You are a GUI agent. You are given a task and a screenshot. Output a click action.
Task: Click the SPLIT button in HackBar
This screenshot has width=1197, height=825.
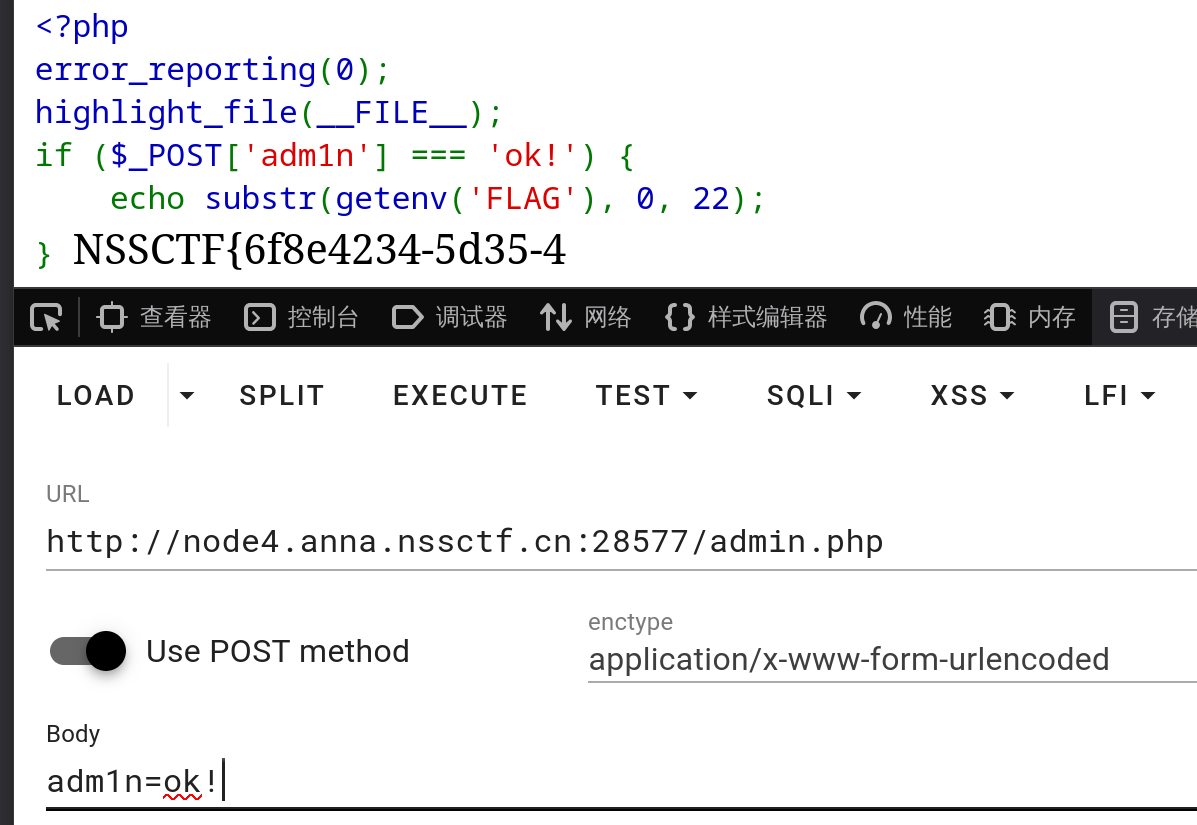pyautogui.click(x=281, y=395)
